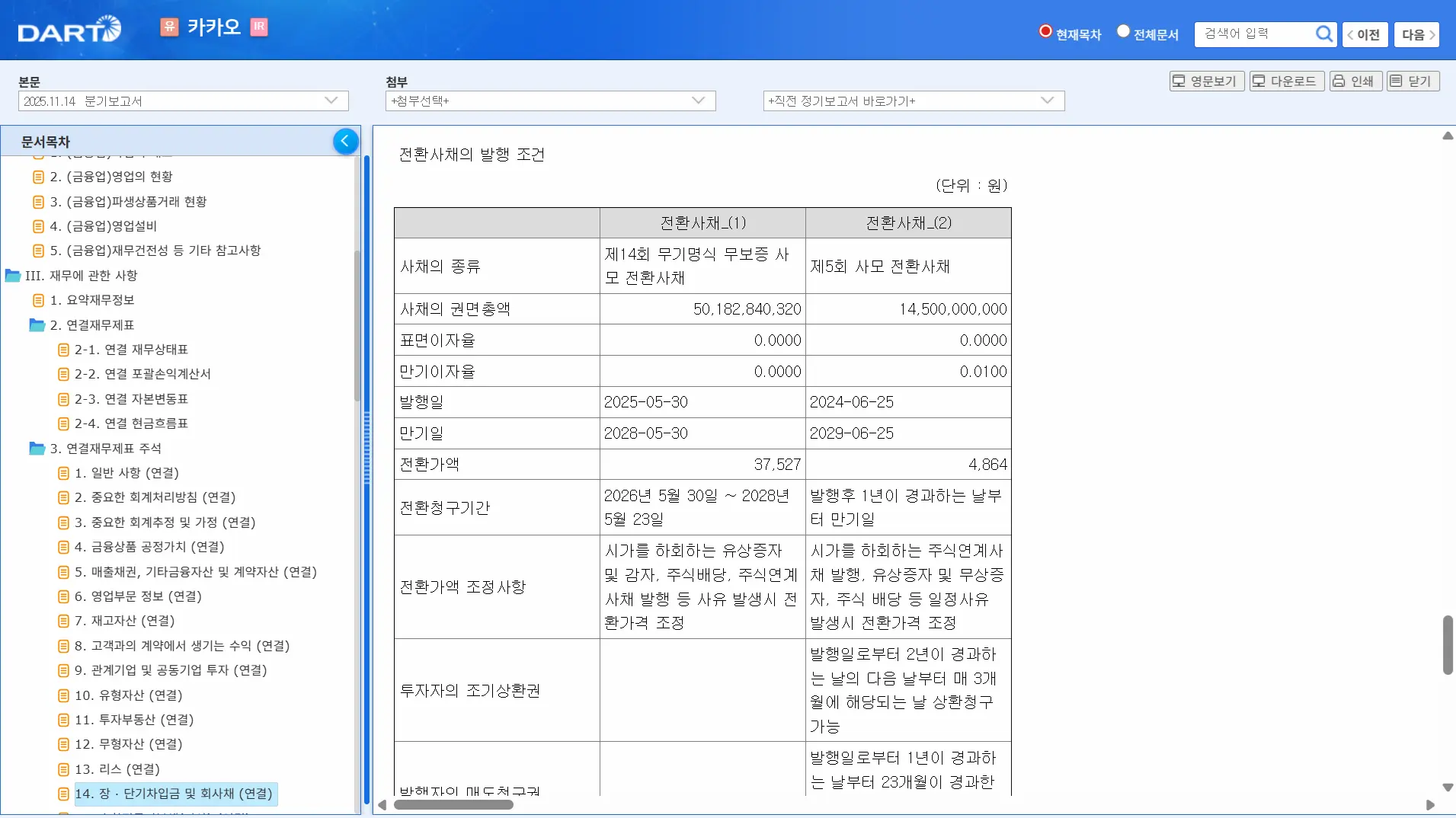Click the IR badge next to the company name
Viewport: 1456px width, 818px height.
(x=259, y=27)
